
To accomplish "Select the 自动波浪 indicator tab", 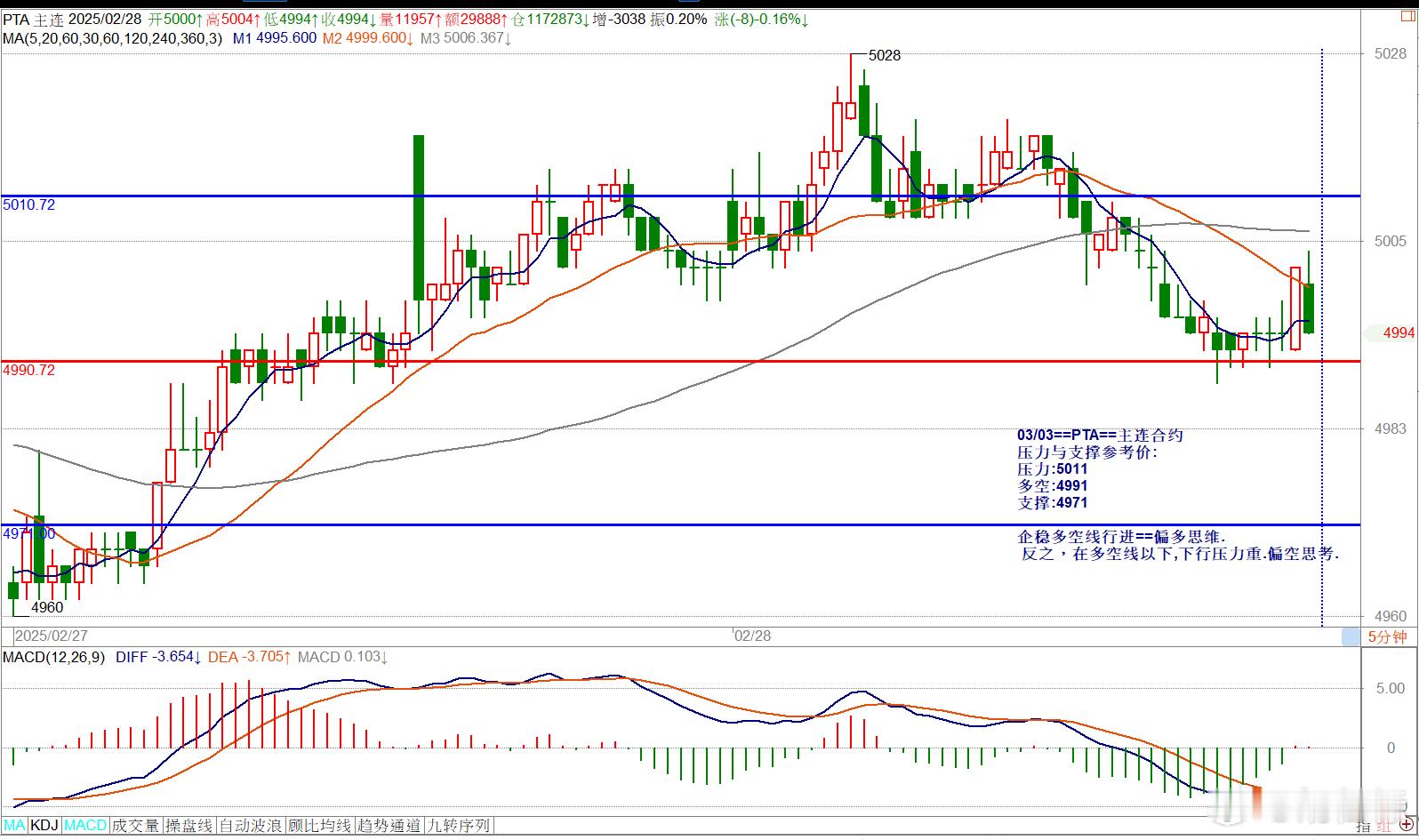I will point(251,826).
